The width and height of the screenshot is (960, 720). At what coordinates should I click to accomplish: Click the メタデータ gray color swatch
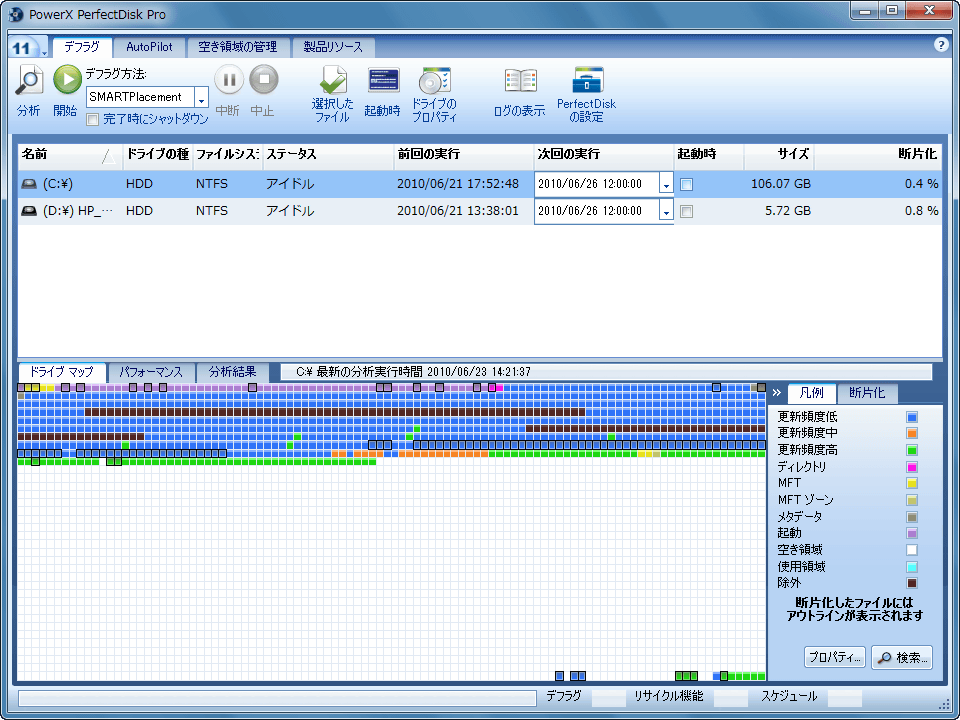[x=912, y=517]
